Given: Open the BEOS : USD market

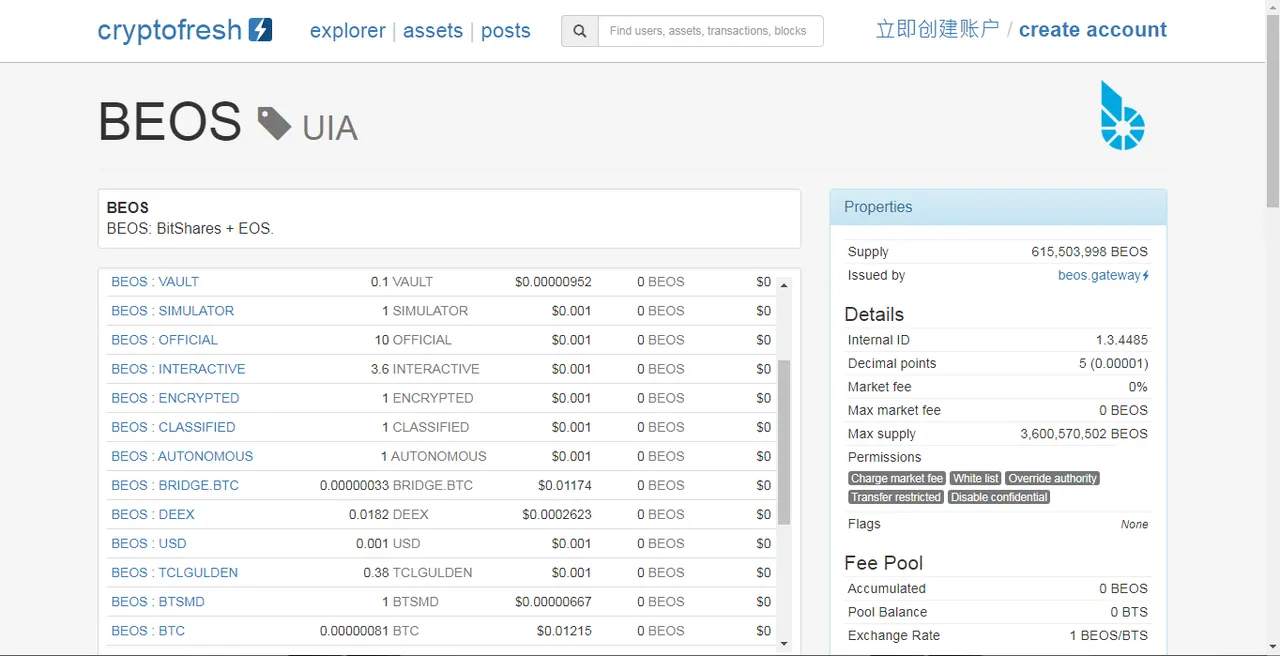Looking at the screenshot, I should [x=149, y=543].
